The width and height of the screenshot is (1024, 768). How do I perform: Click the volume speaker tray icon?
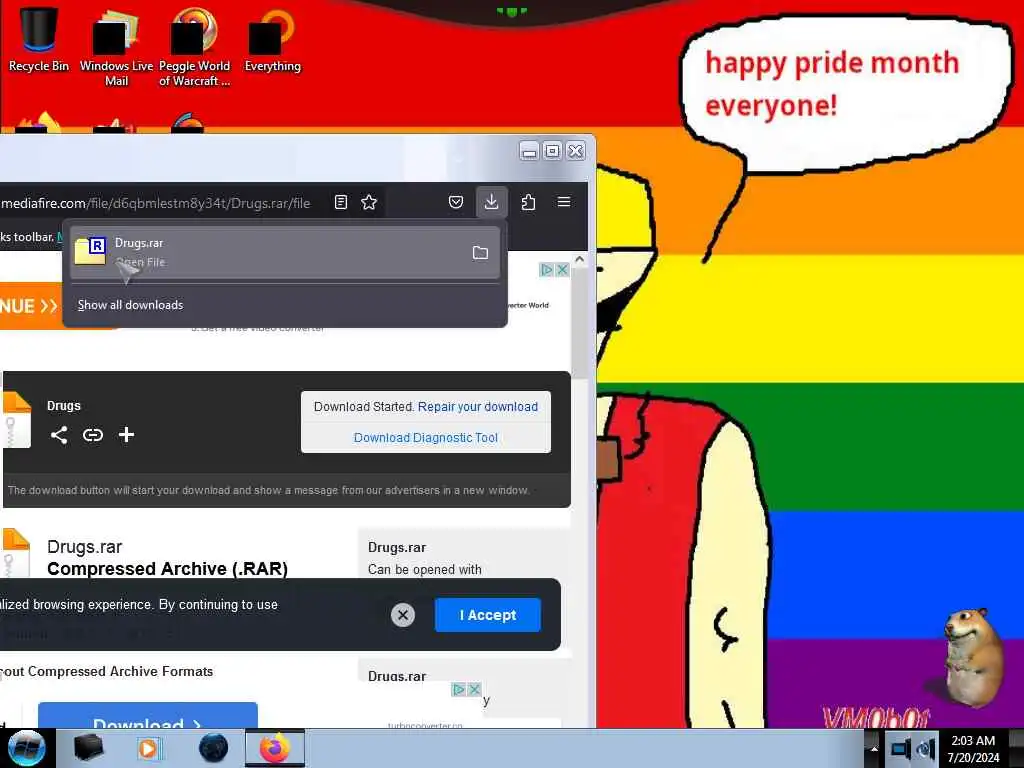tap(925, 749)
